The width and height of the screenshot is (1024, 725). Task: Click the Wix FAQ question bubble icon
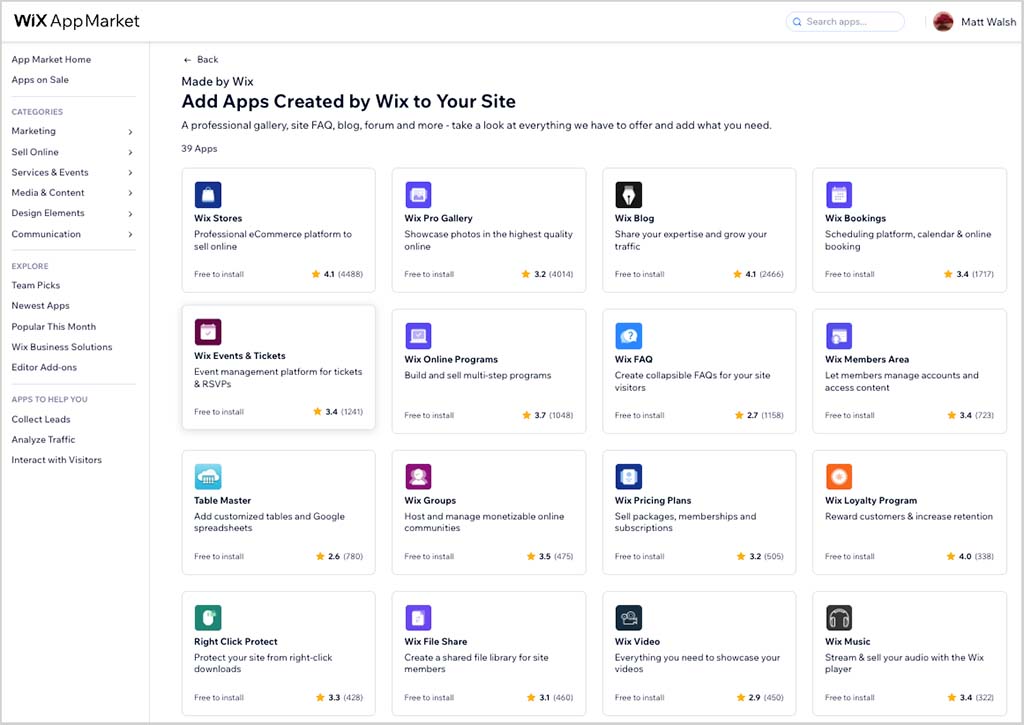click(628, 336)
